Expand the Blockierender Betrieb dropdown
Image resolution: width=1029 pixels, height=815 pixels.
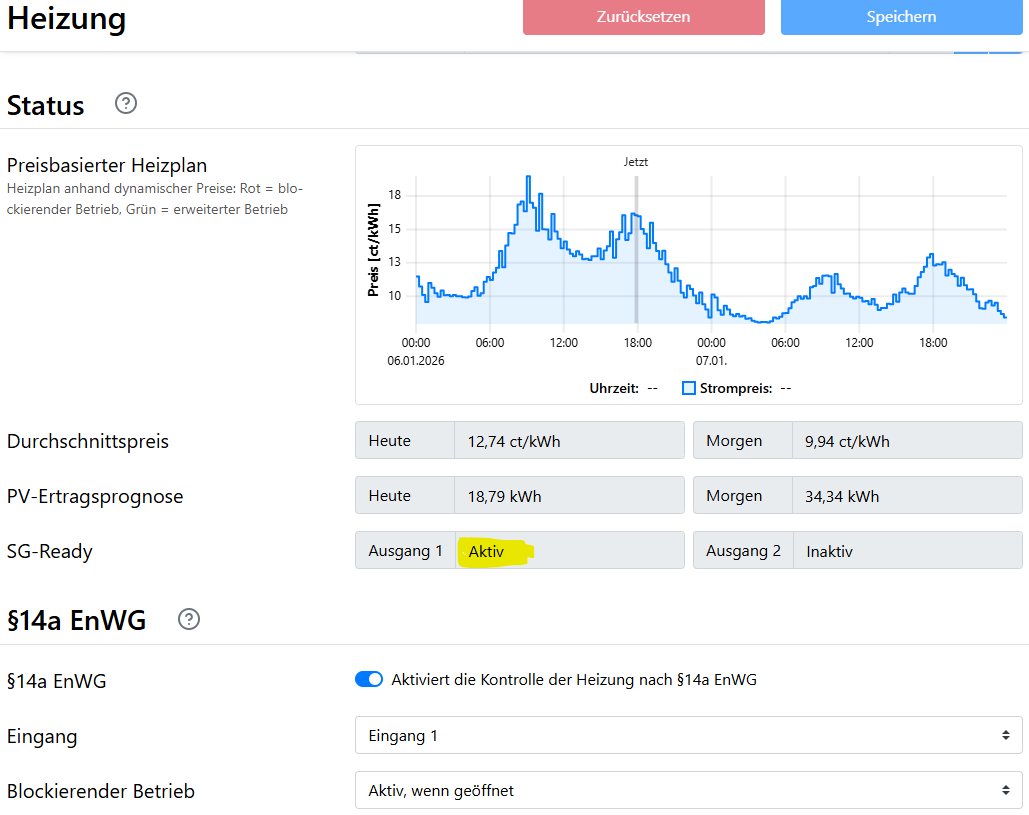click(x=688, y=791)
